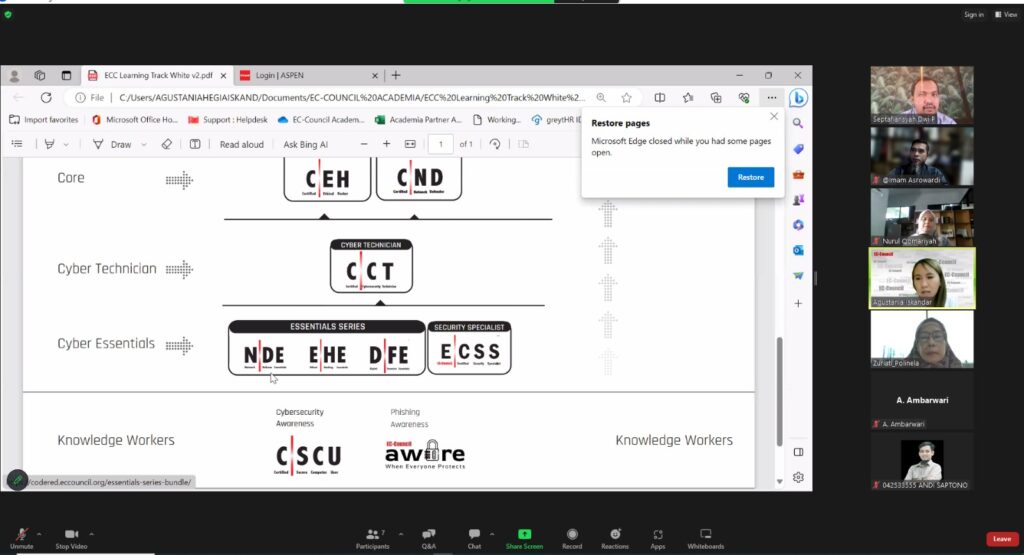Click Read aloud in PDF toolbar
Viewport: 1024px width, 555px height.
pyautogui.click(x=242, y=144)
